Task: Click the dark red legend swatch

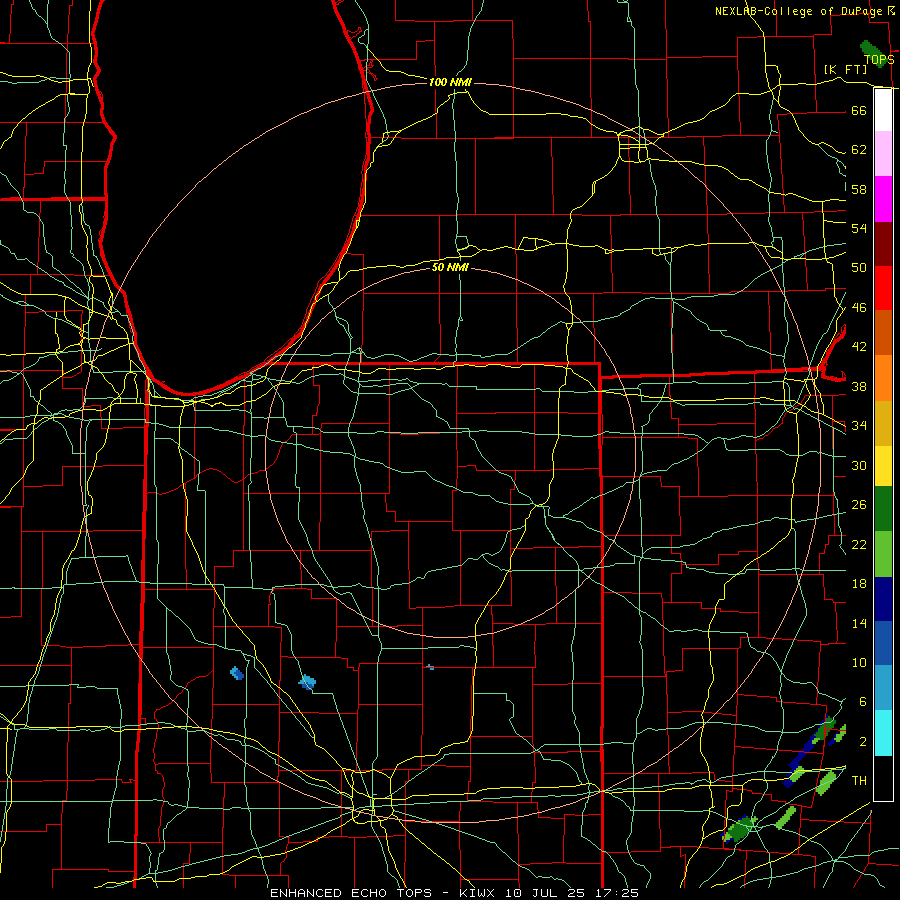Action: pos(883,244)
